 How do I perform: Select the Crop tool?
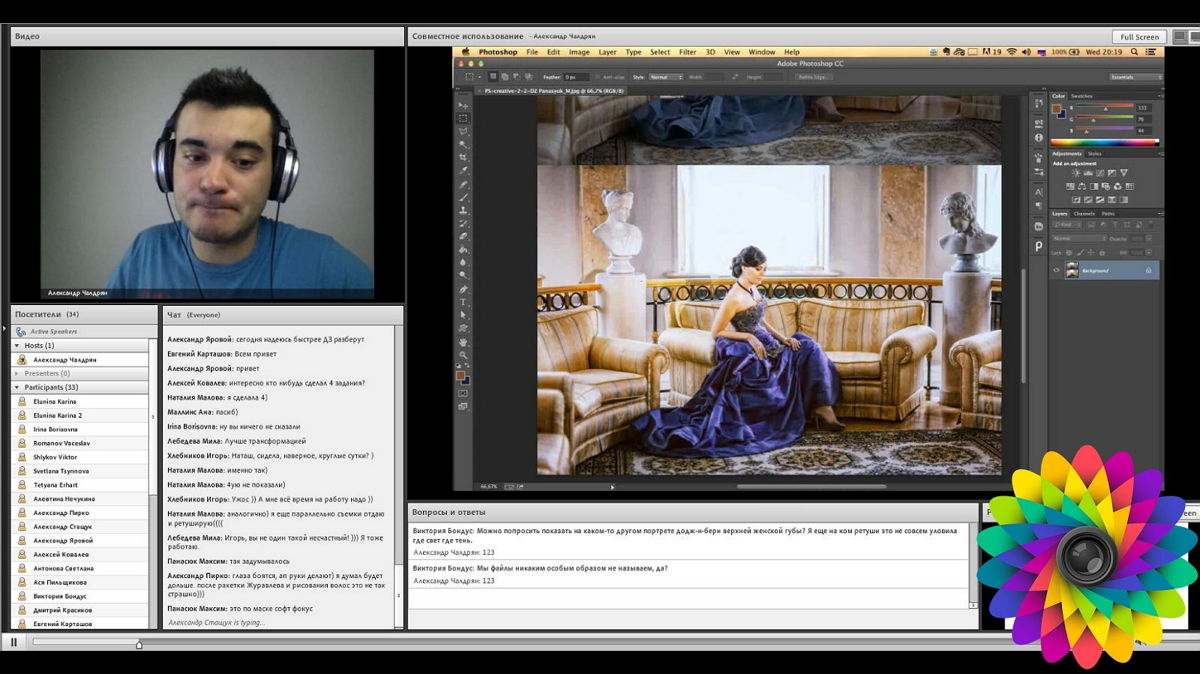[x=463, y=158]
